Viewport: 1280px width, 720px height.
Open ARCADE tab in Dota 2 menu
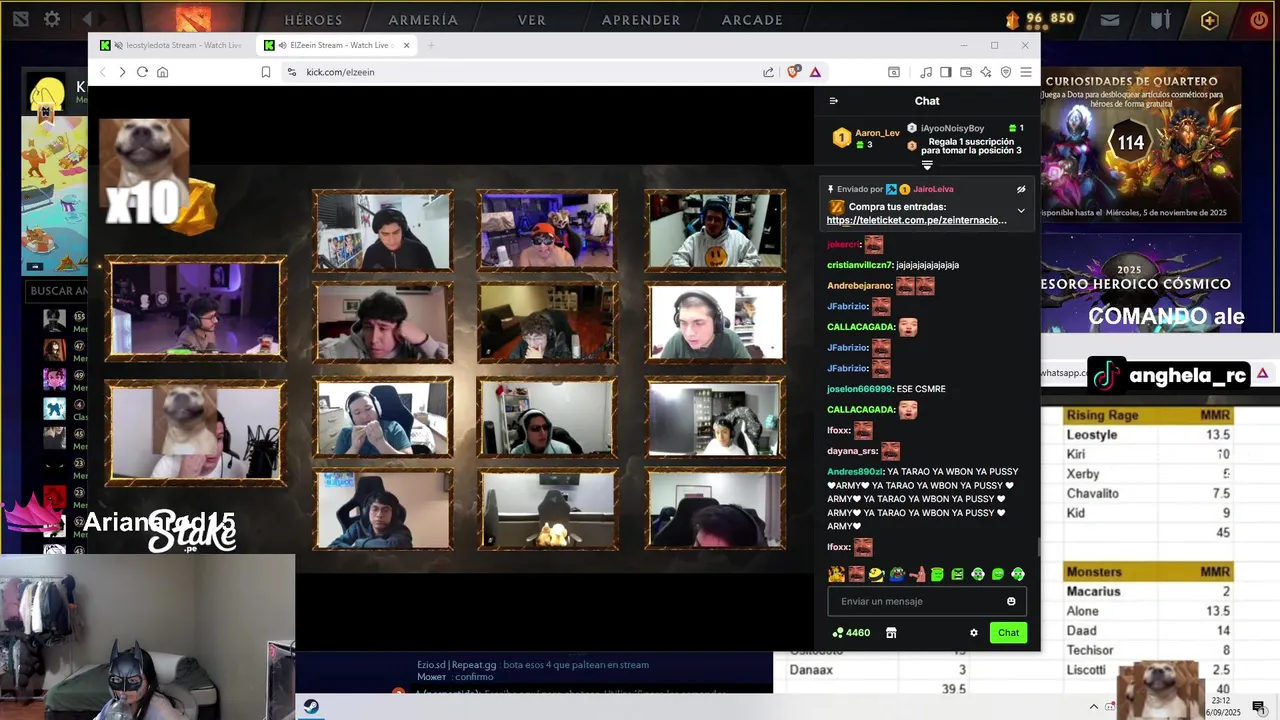752,20
